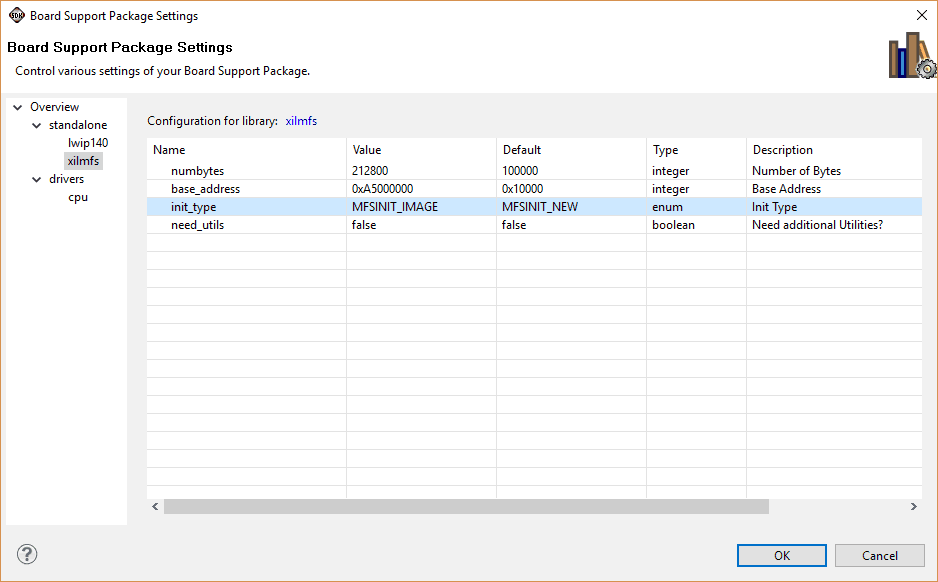The image size is (938, 582).
Task: Edit the numbytes value 212800
Action: click(420, 171)
